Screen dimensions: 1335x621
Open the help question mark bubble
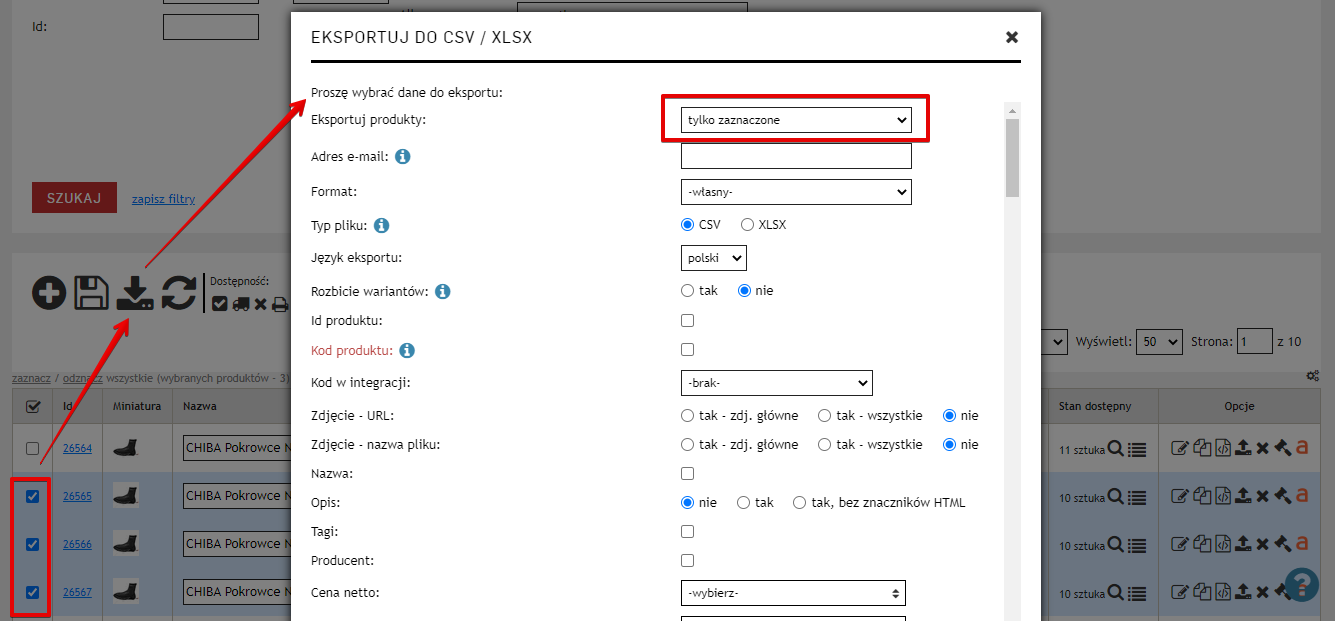(1302, 585)
